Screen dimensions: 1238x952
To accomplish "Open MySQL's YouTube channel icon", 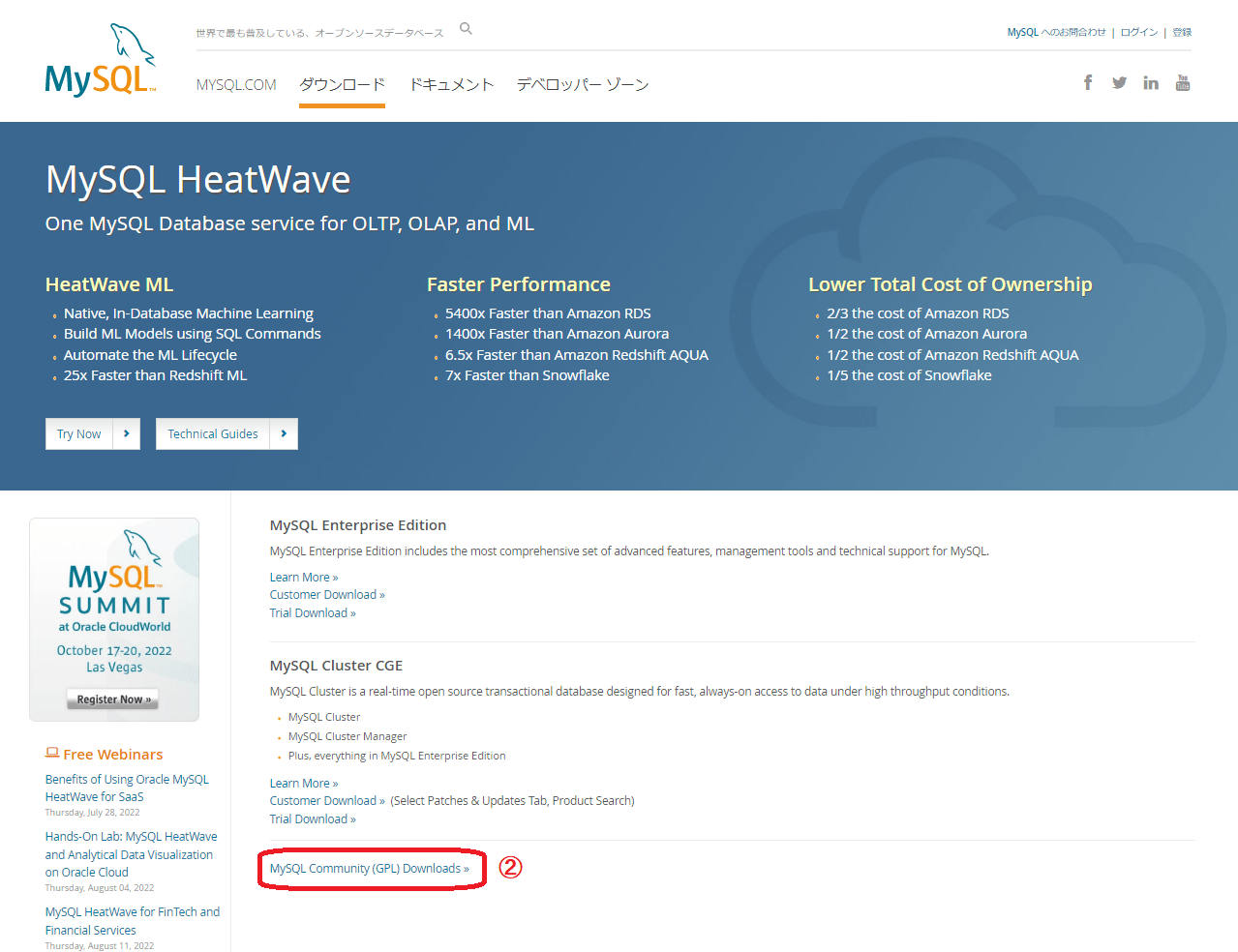I will coord(1183,82).
